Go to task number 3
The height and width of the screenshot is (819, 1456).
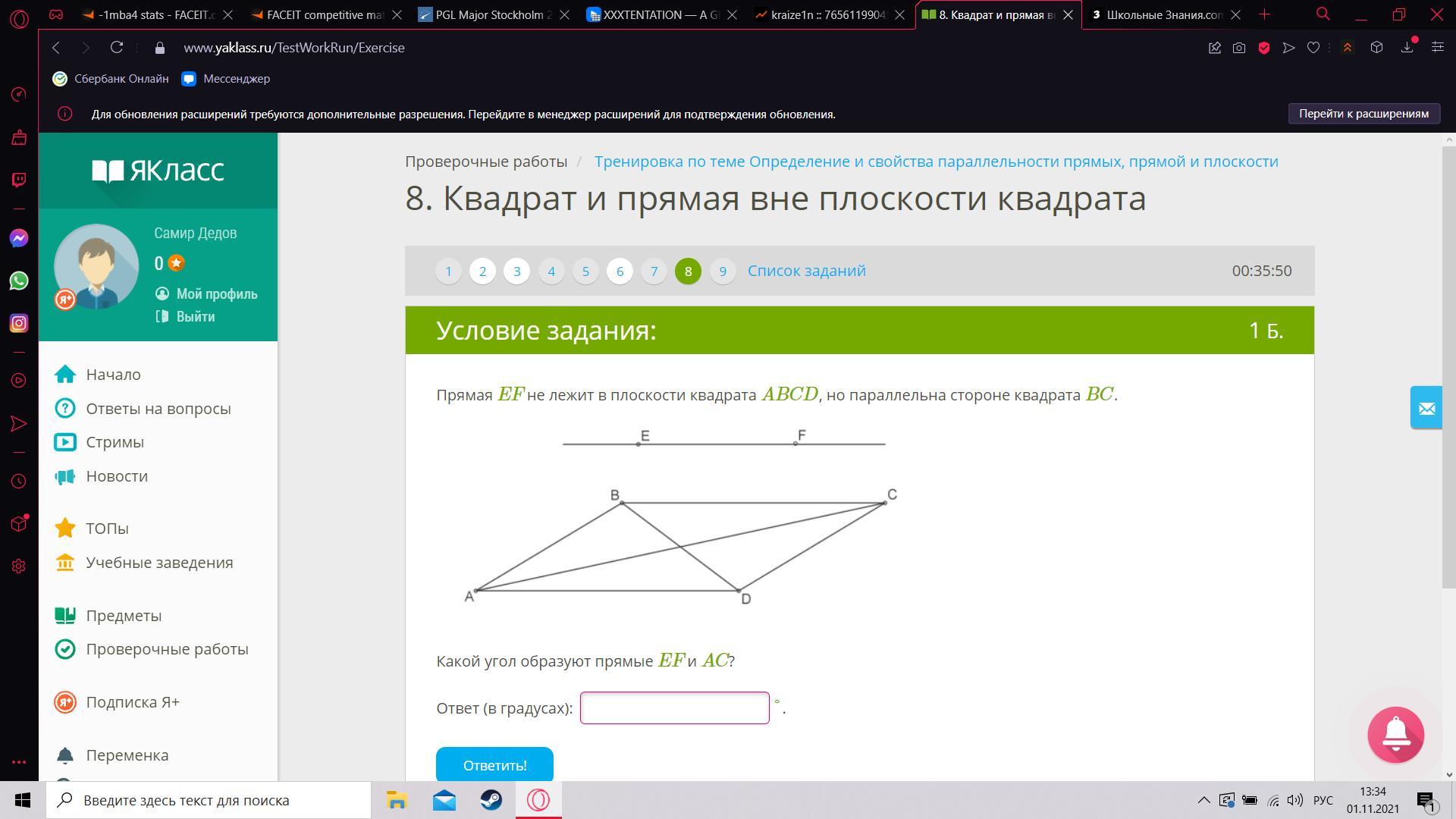tap(517, 271)
